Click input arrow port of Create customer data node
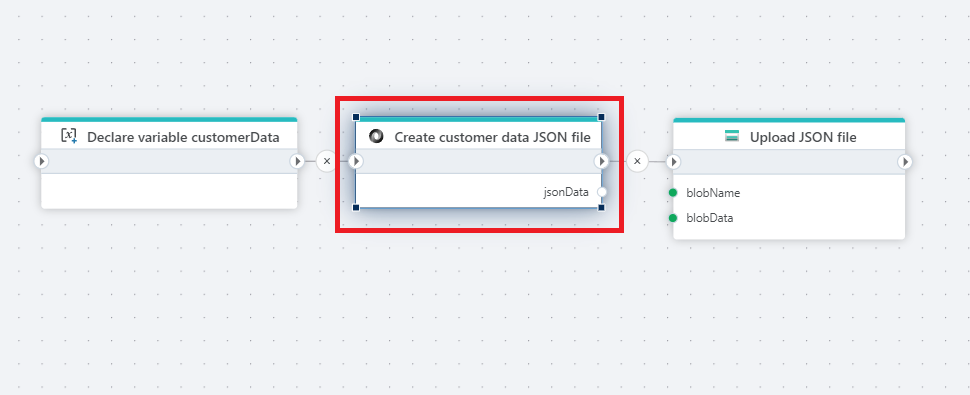 pos(356,161)
